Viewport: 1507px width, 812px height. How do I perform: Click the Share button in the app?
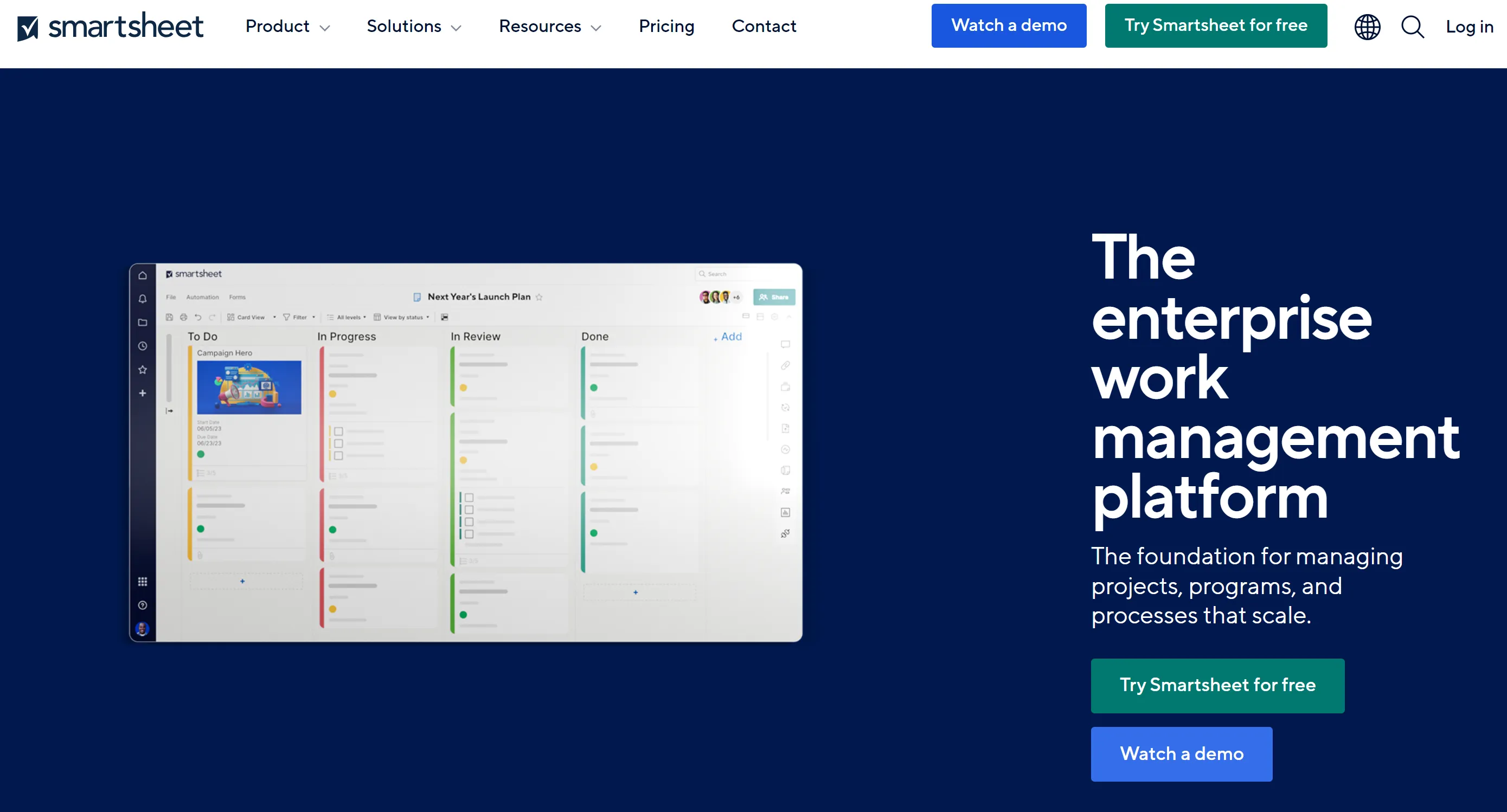pyautogui.click(x=774, y=297)
